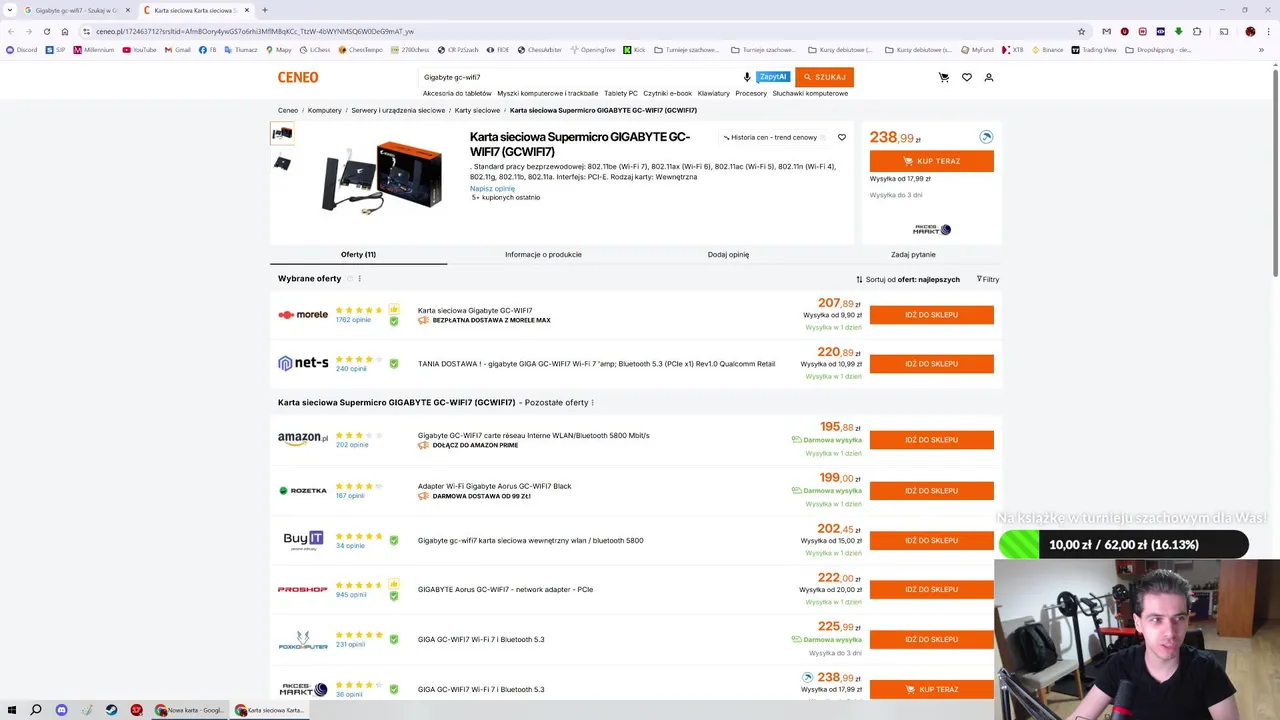Open the Filtry filter options
Screen dimensions: 1280x720
click(988, 279)
